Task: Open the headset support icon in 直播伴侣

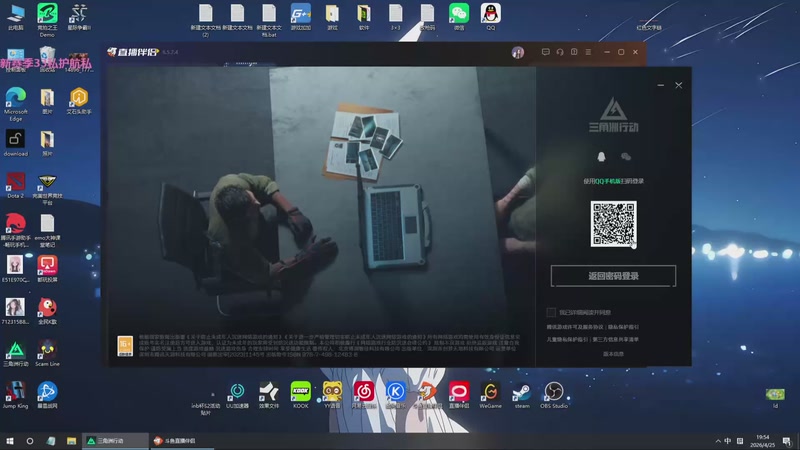Action: 560,52
